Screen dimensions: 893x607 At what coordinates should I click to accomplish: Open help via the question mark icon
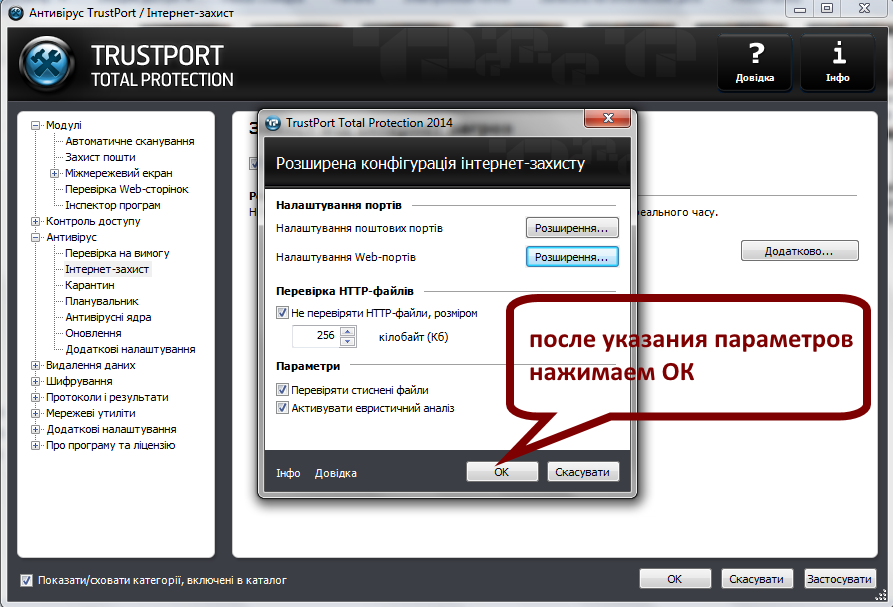[x=754, y=61]
